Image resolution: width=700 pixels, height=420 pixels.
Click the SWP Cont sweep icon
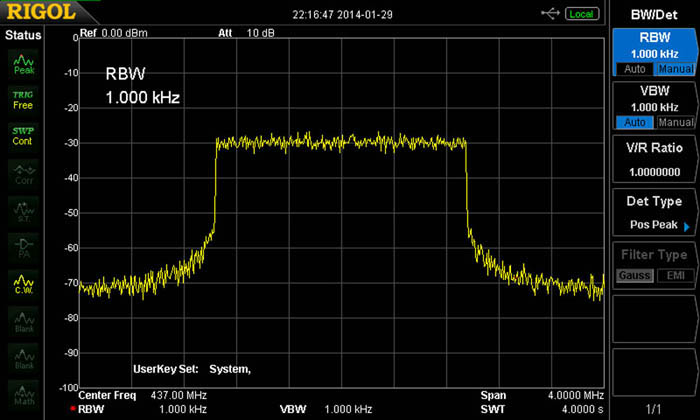(22, 135)
